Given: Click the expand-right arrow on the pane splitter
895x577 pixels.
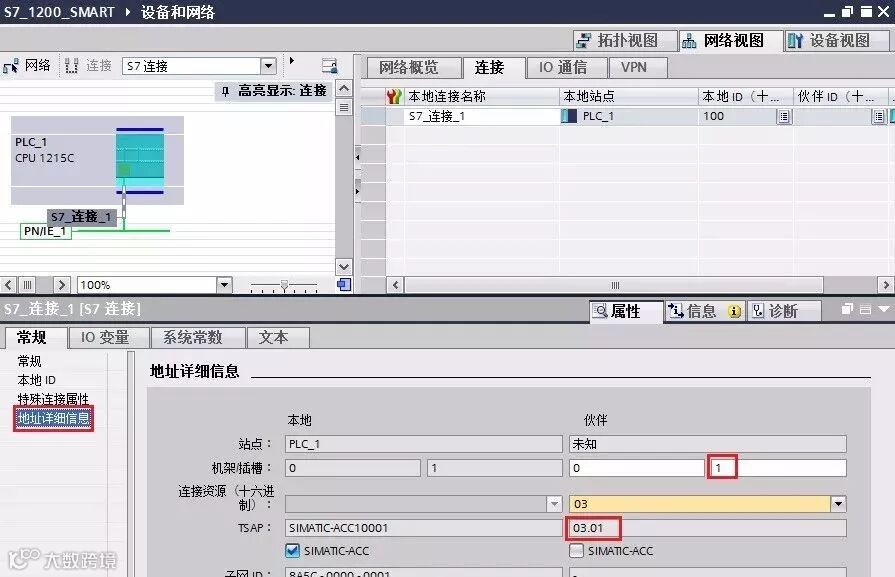Looking at the screenshot, I should tap(358, 191).
